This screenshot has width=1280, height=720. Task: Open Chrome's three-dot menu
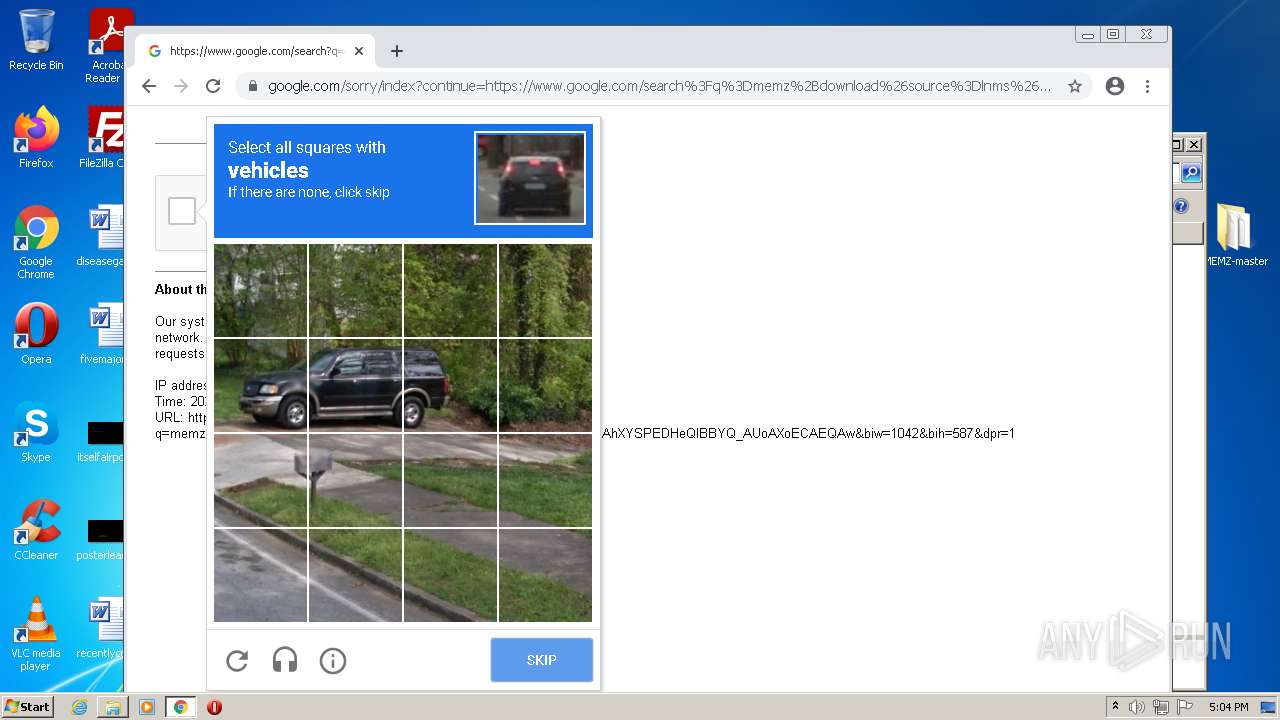tap(1148, 86)
